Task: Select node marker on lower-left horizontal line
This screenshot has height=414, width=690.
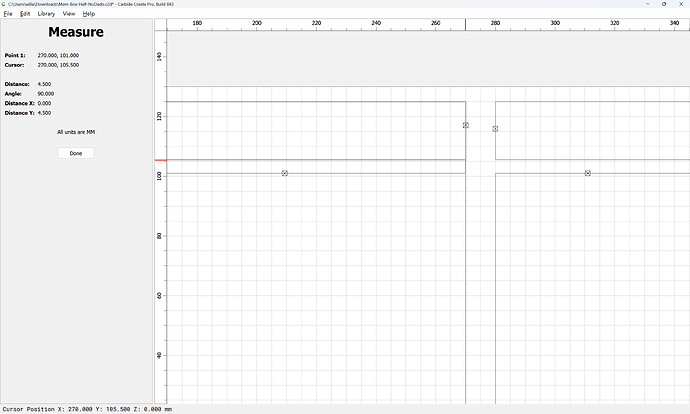Action: (285, 173)
